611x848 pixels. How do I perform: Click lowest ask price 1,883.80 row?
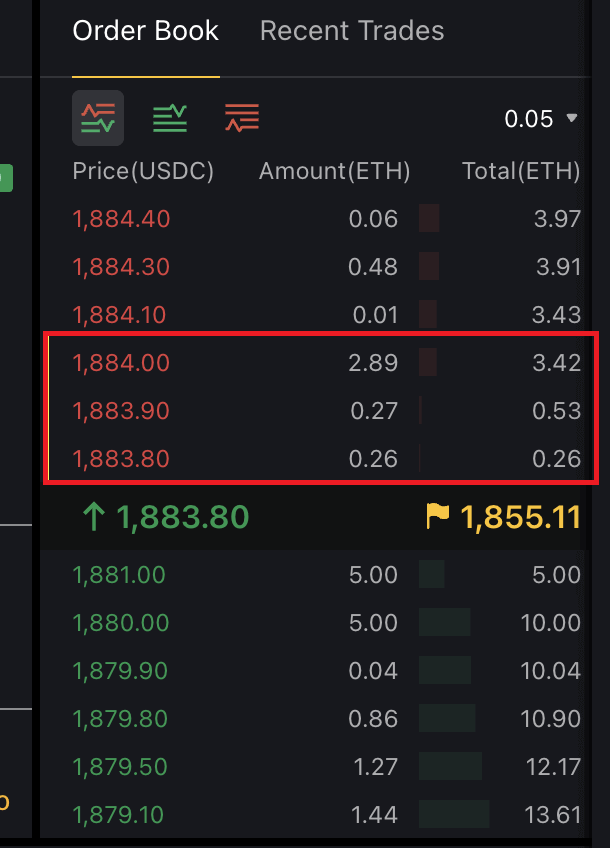(x=121, y=459)
